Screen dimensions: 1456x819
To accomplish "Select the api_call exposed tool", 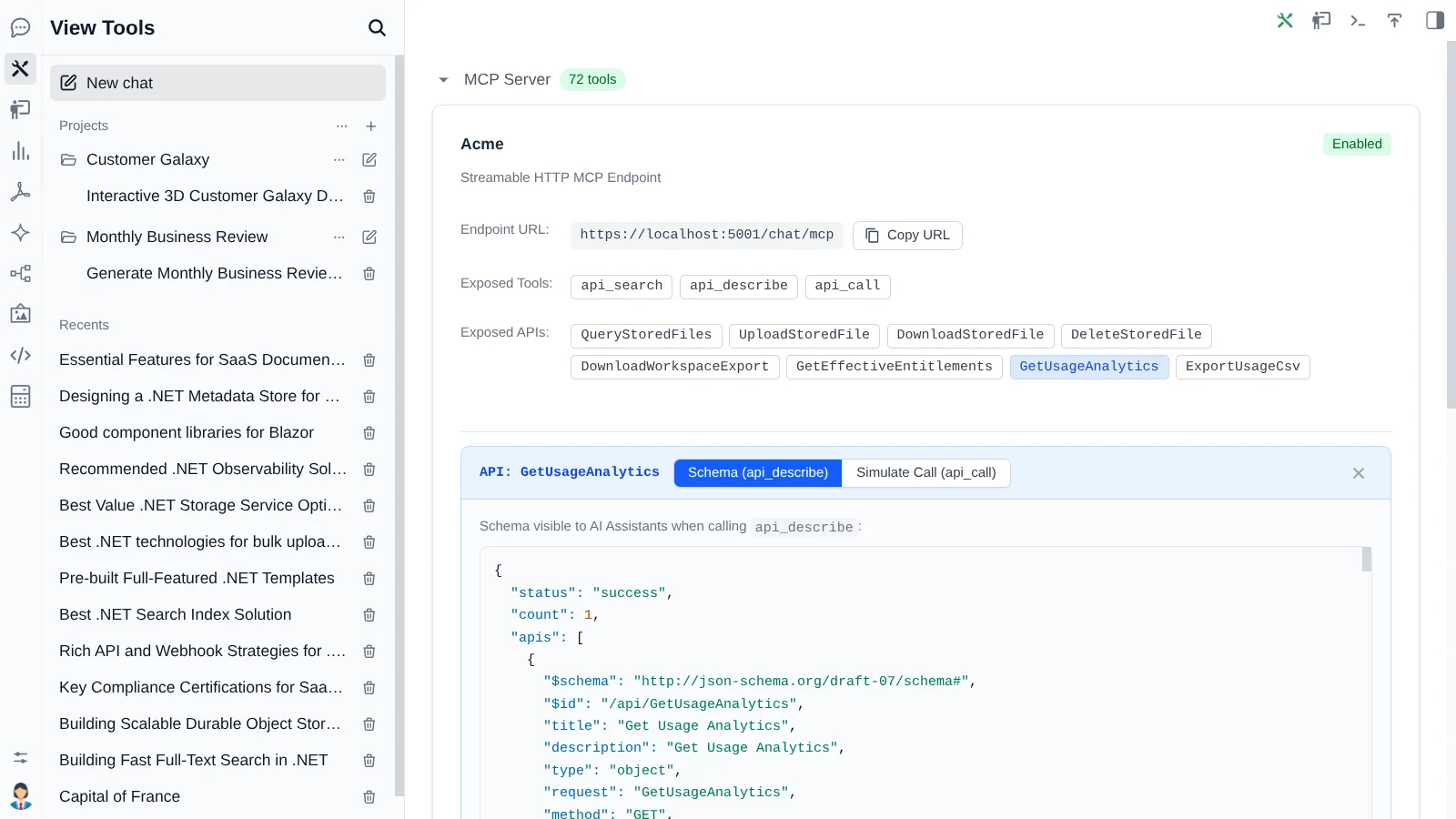I will [848, 286].
